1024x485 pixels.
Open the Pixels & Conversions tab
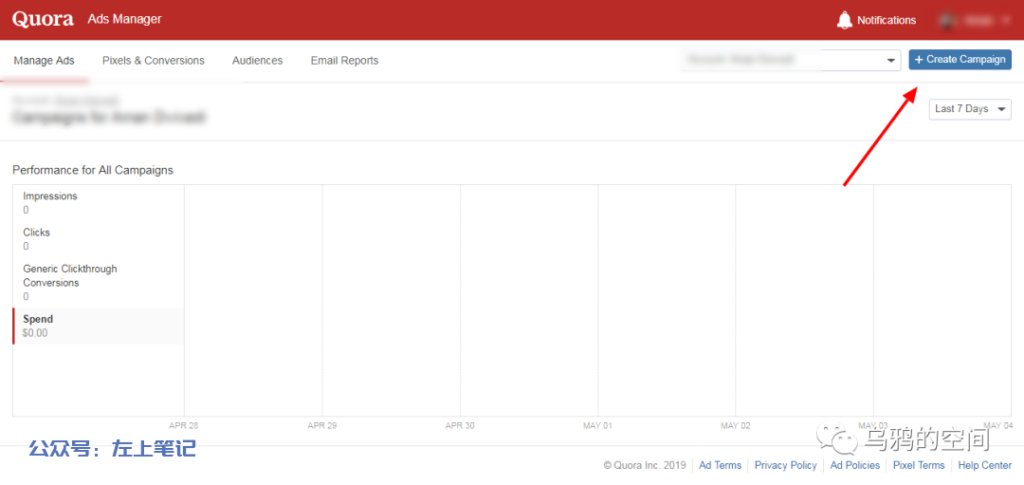tap(153, 61)
